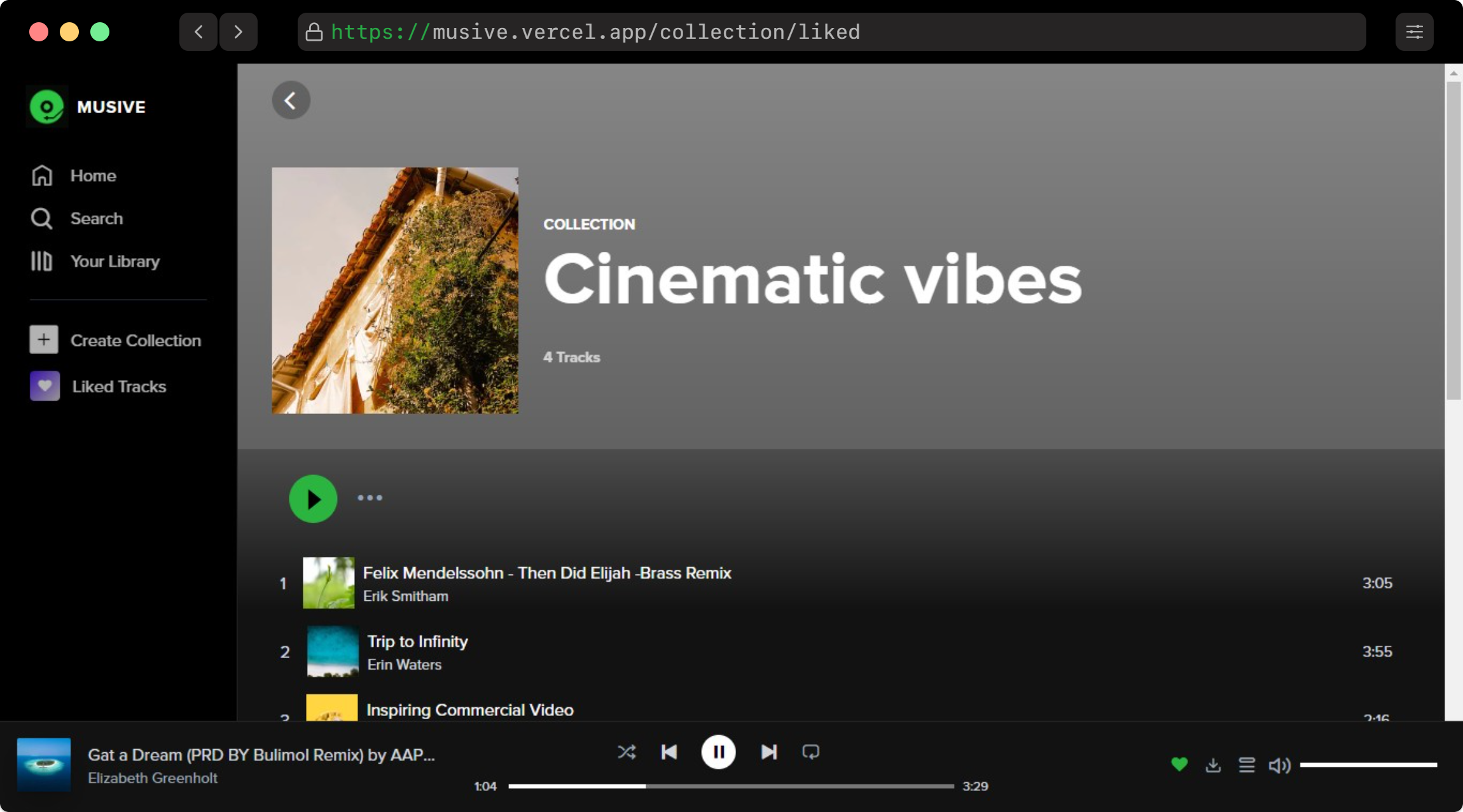
Task: Open Search in the sidebar
Action: click(95, 219)
